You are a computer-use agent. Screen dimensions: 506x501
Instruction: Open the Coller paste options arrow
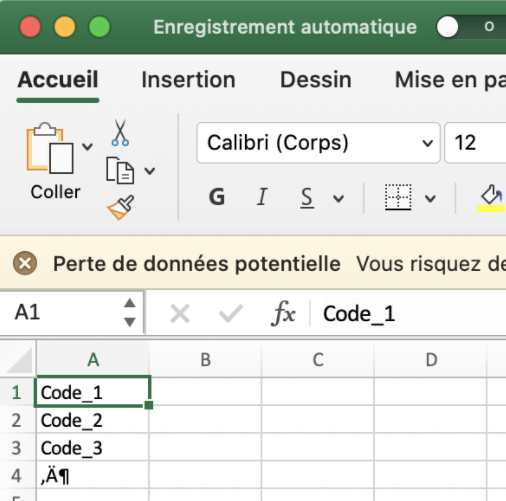[x=87, y=146]
